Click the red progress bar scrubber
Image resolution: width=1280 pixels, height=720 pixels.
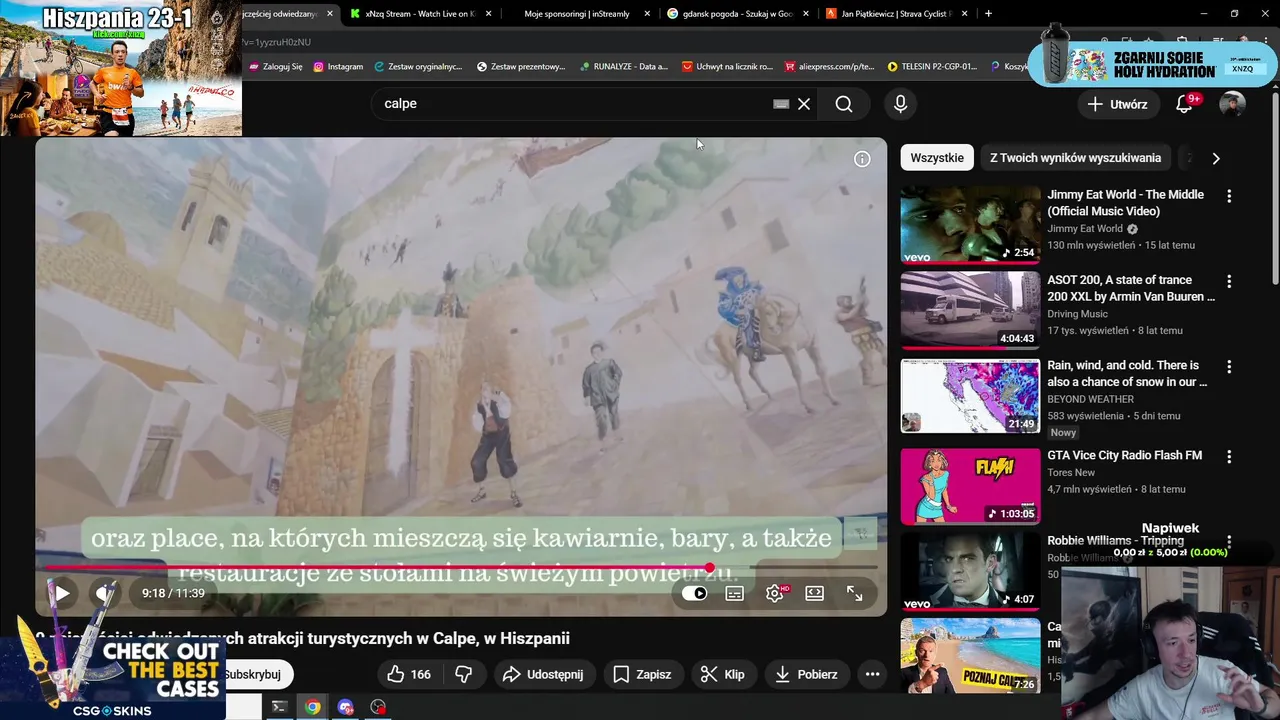click(710, 568)
